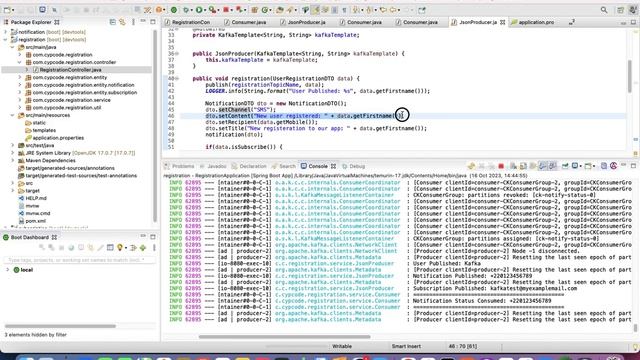Terminate the console process with the red square
The height and width of the screenshot is (360, 640).
(x=501, y=166)
